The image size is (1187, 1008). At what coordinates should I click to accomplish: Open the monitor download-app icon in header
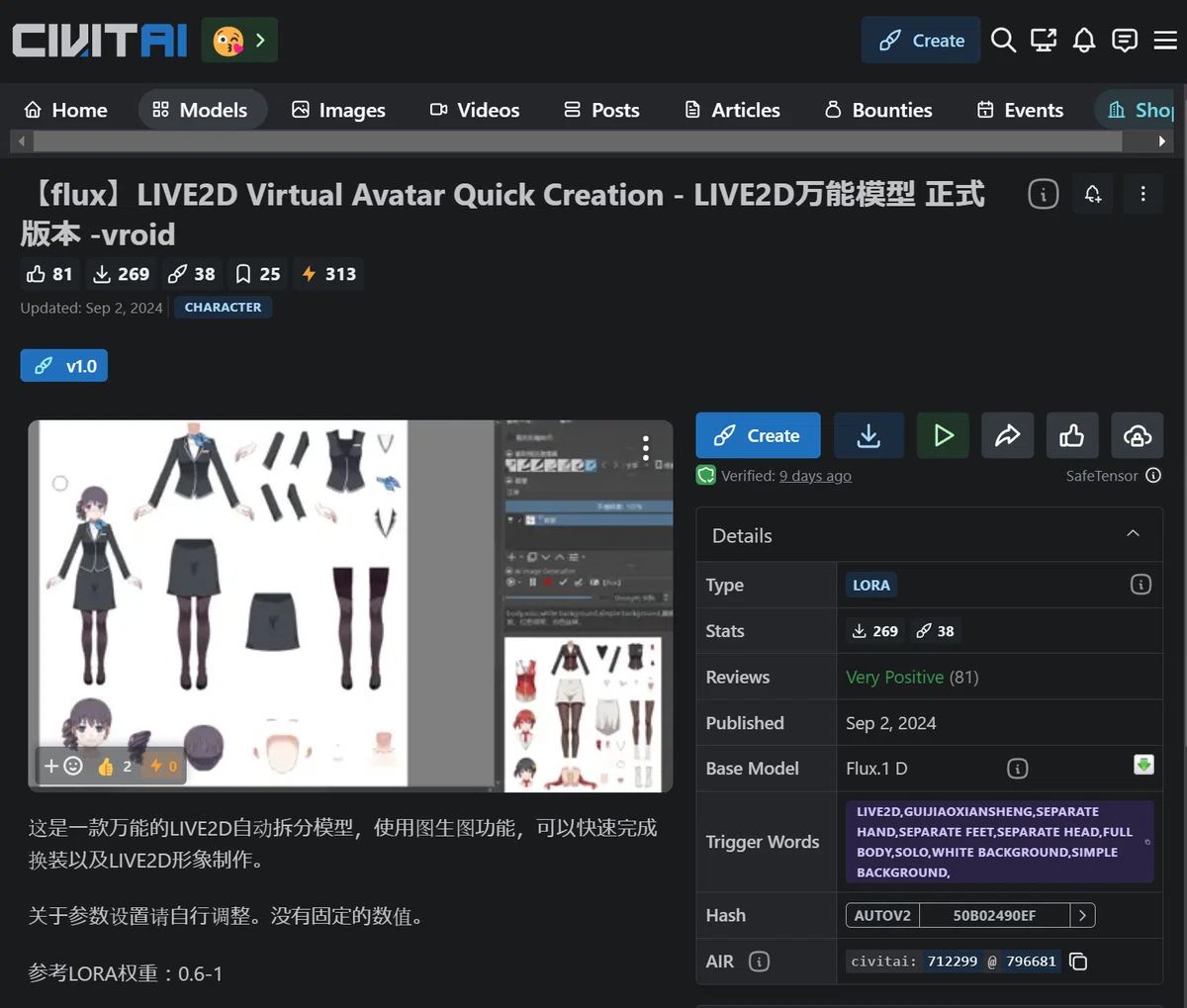(x=1044, y=41)
